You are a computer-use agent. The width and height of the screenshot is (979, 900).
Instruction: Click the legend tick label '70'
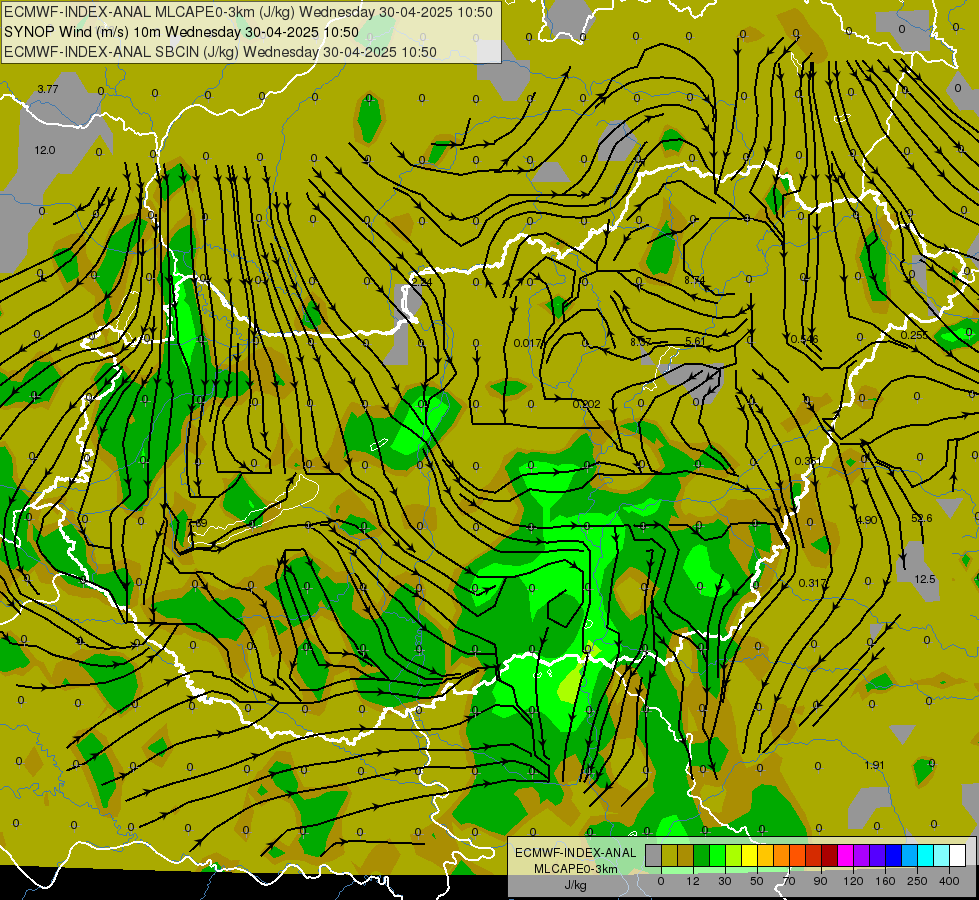[789, 881]
